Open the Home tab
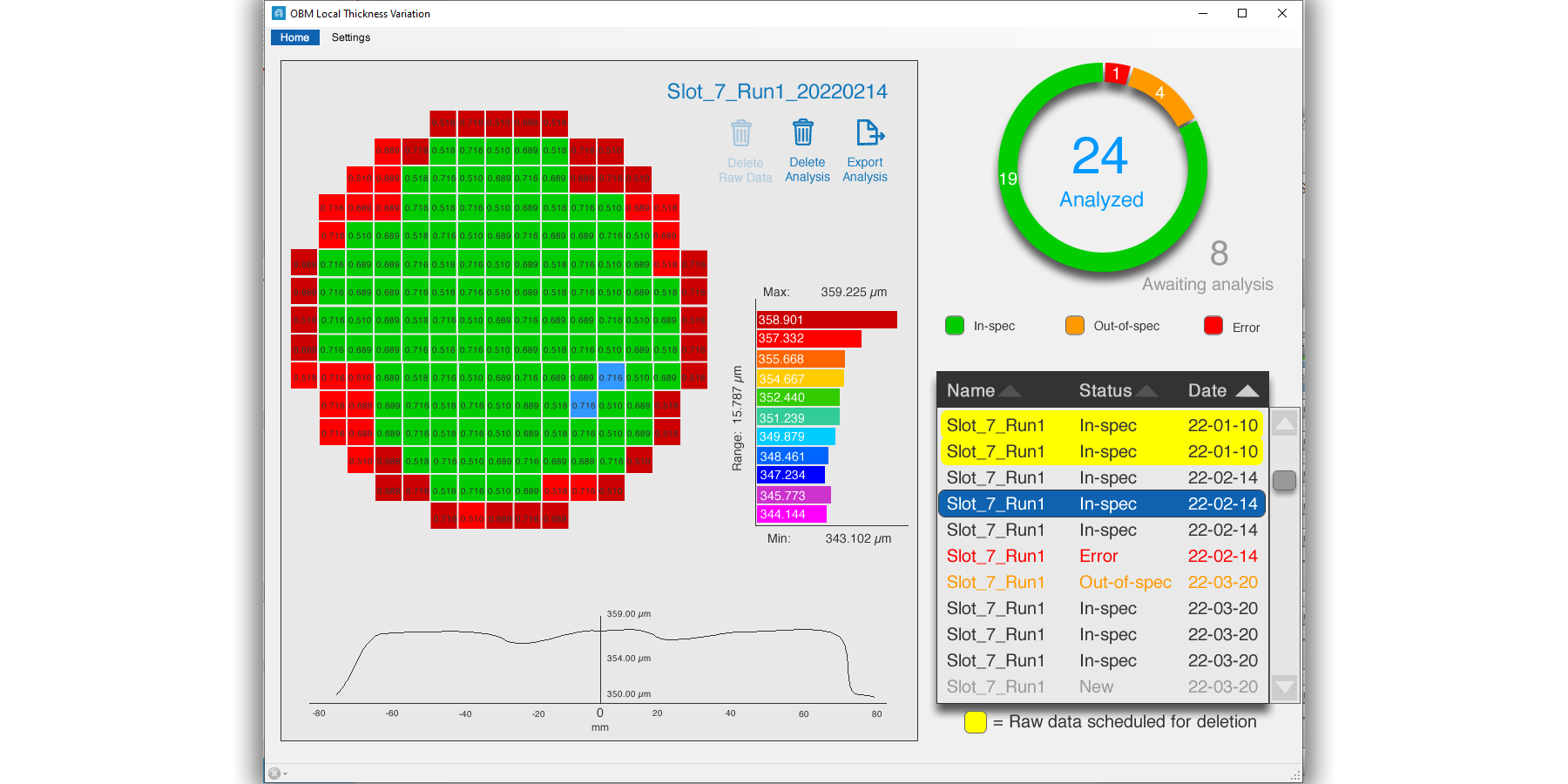Image resolution: width=1568 pixels, height=784 pixels. pyautogui.click(x=294, y=37)
